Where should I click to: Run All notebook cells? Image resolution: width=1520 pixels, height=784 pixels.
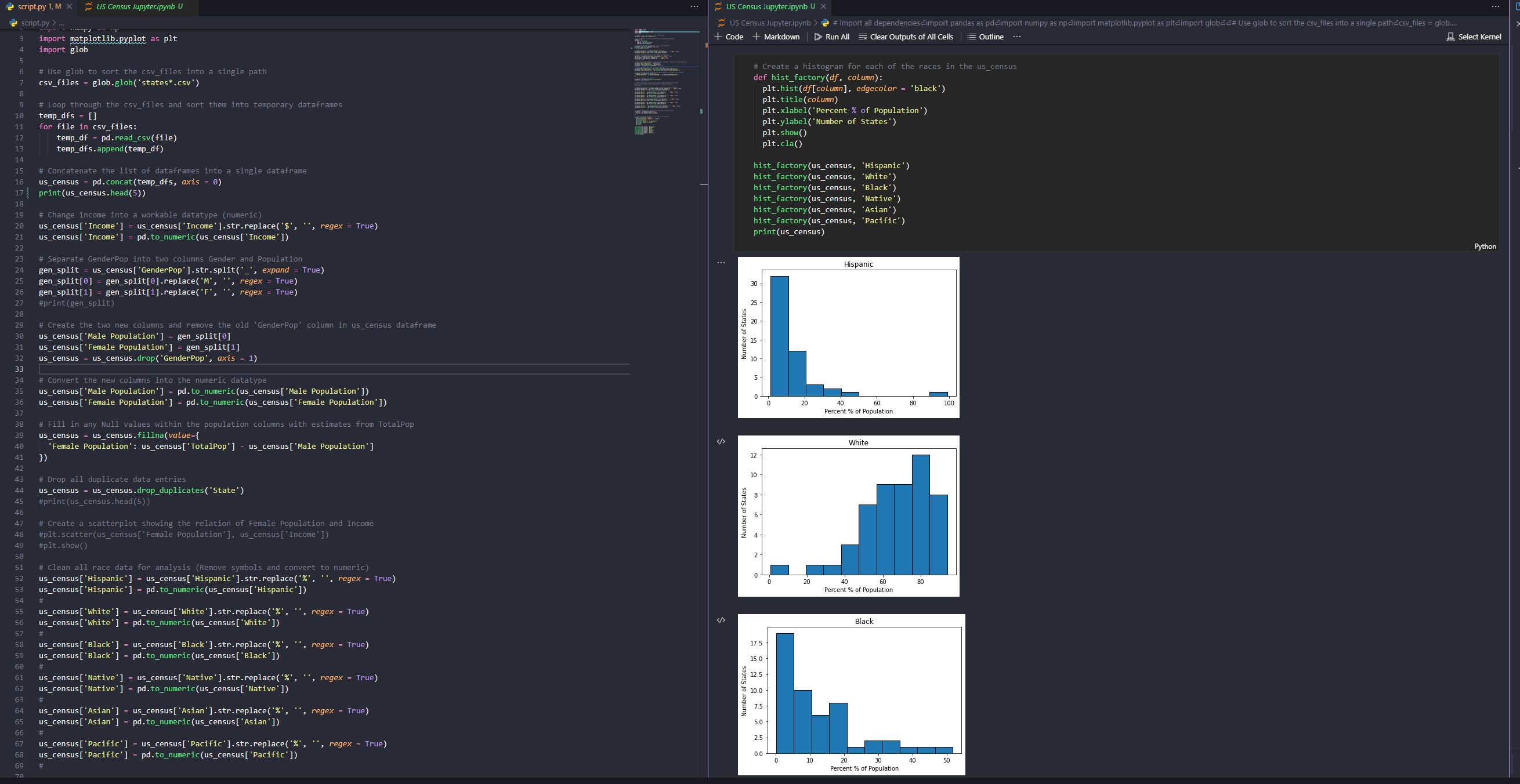pos(832,37)
